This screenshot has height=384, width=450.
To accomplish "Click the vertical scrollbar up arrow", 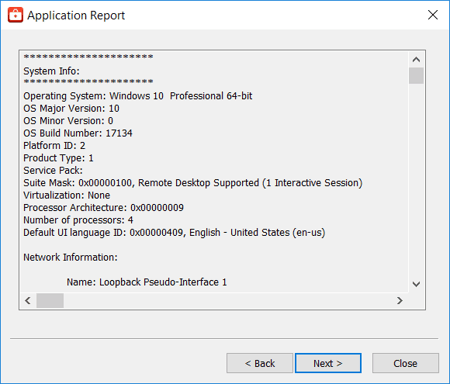I will pyautogui.click(x=416, y=60).
